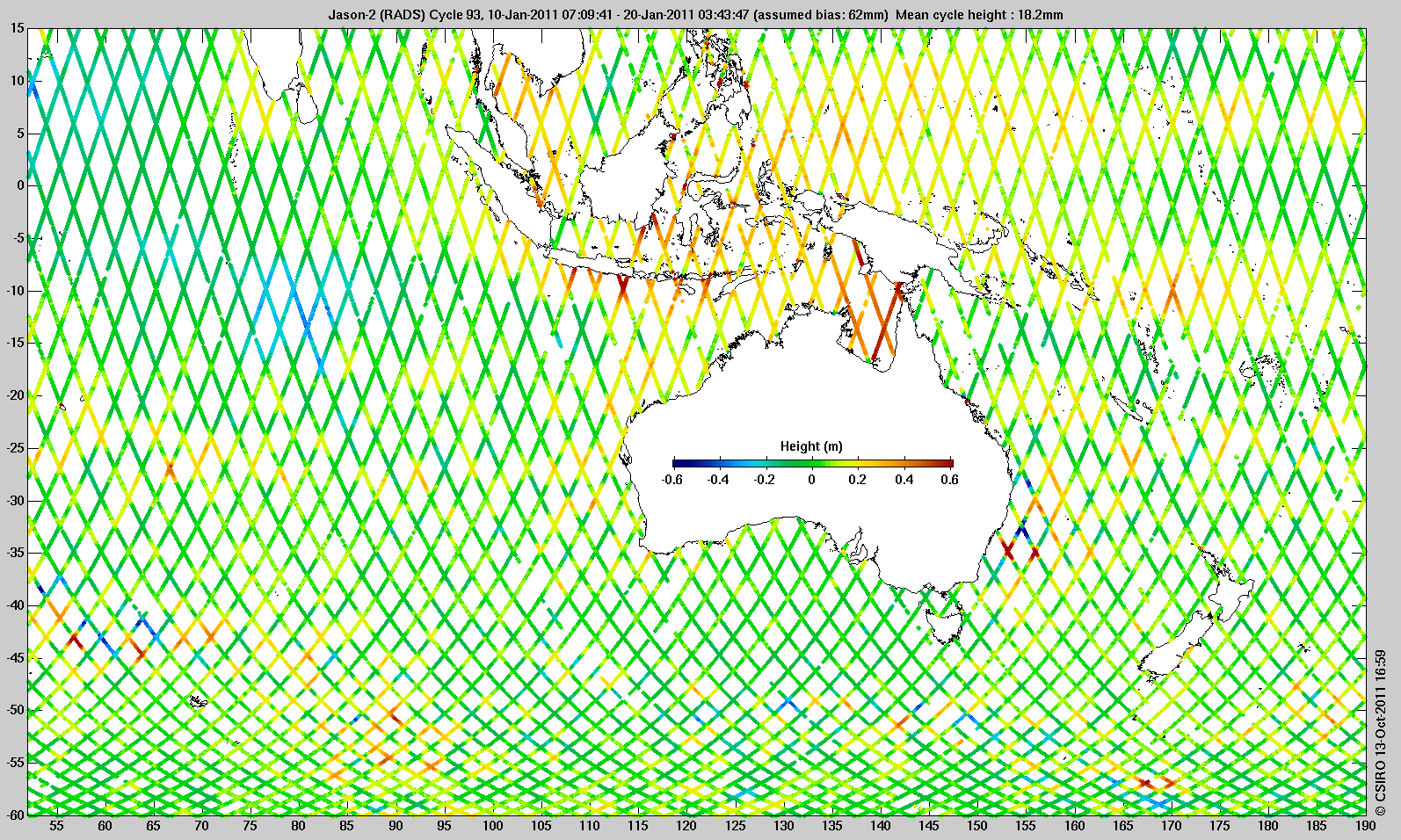This screenshot has height=840, width=1401.
Task: Click longitude axis label 185
Action: click(1317, 826)
